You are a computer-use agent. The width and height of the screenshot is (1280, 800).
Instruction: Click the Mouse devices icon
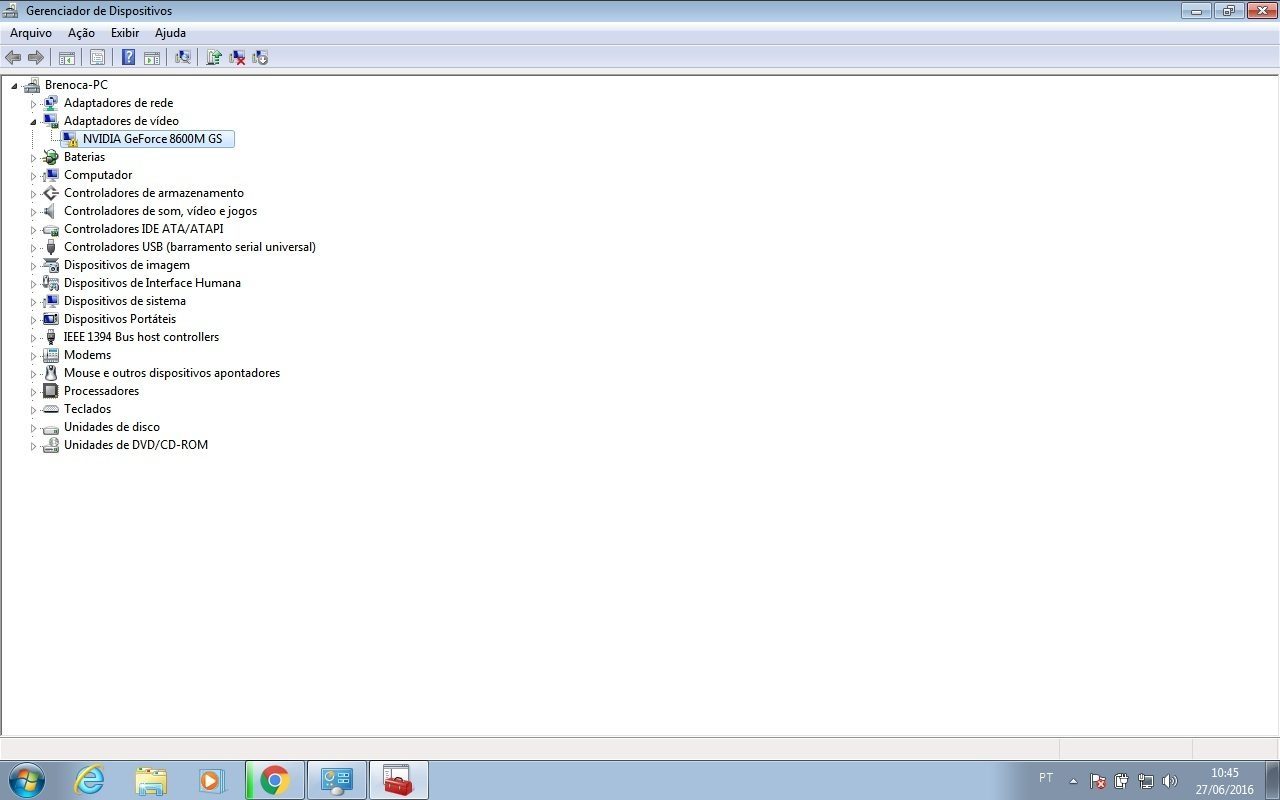tap(51, 373)
